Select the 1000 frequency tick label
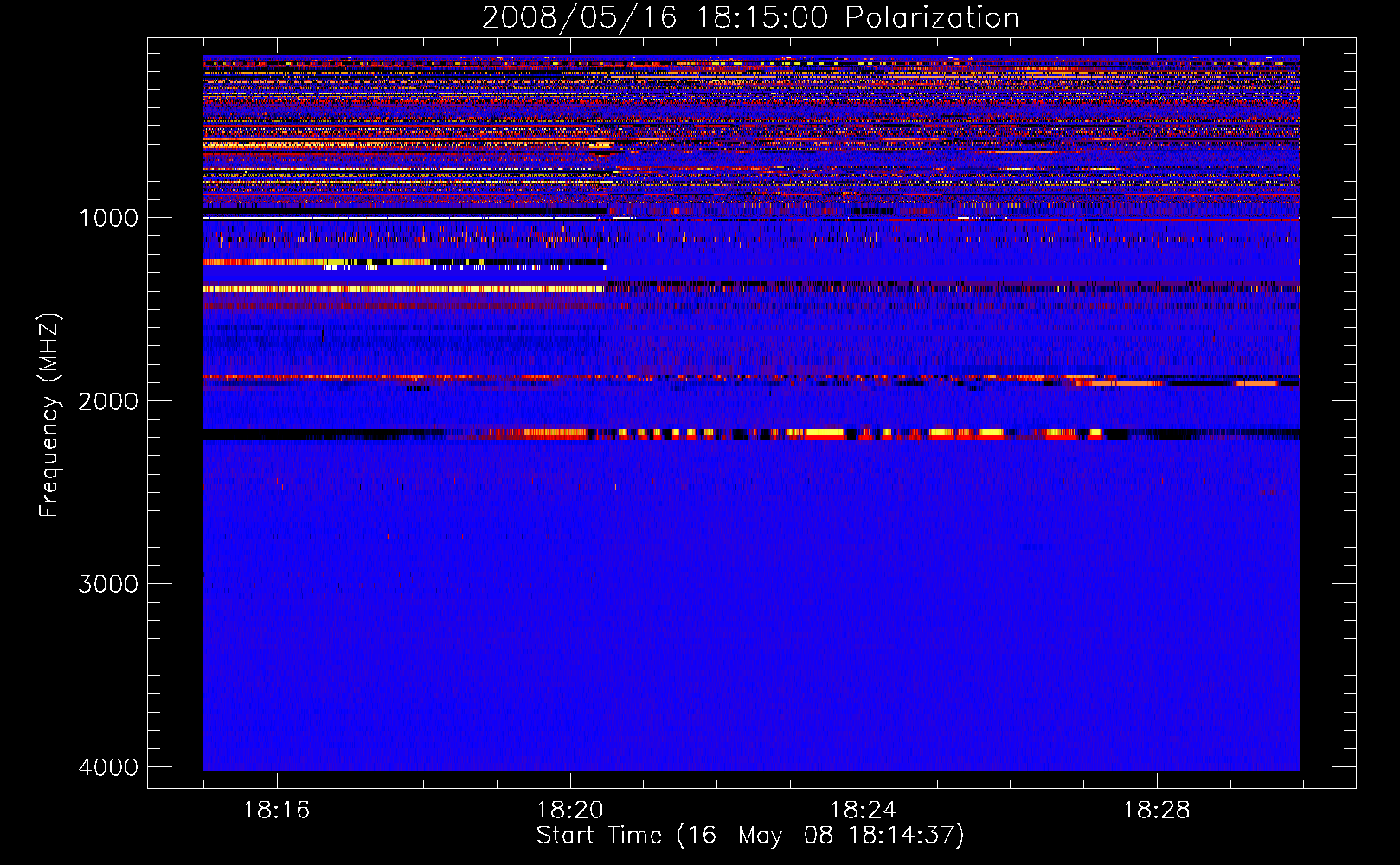 tap(108, 218)
